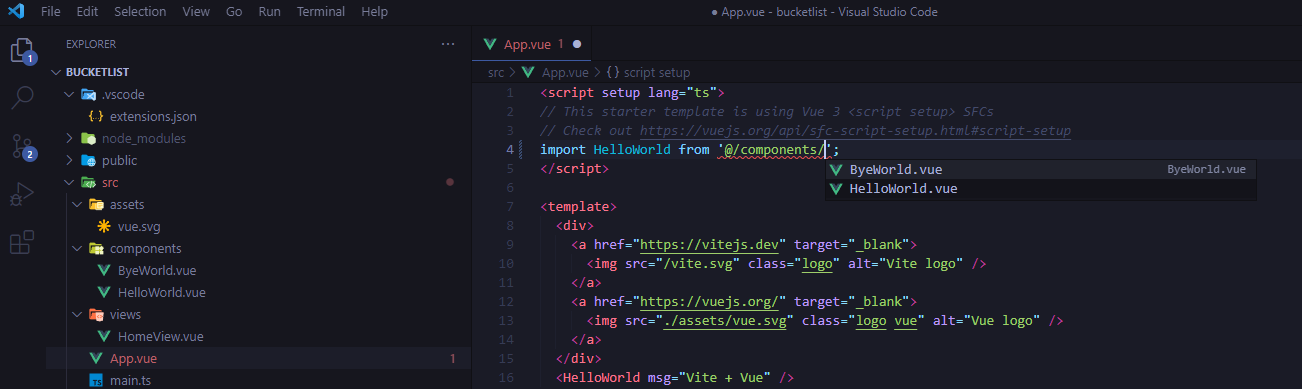This screenshot has height=389, width=1302.
Task: Open the Selection menu
Action: pyautogui.click(x=140, y=12)
